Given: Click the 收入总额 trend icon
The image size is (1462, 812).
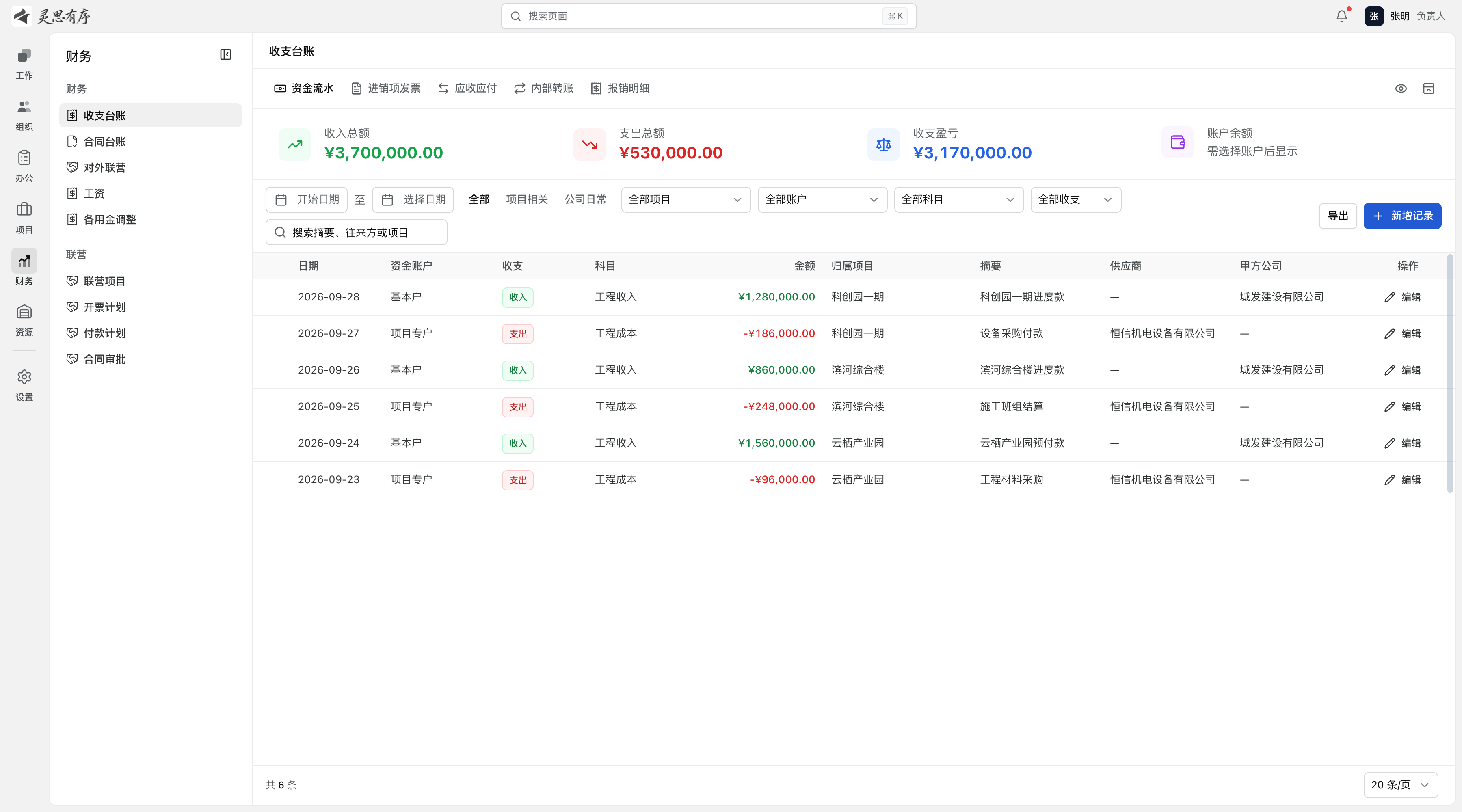Looking at the screenshot, I should (x=294, y=144).
